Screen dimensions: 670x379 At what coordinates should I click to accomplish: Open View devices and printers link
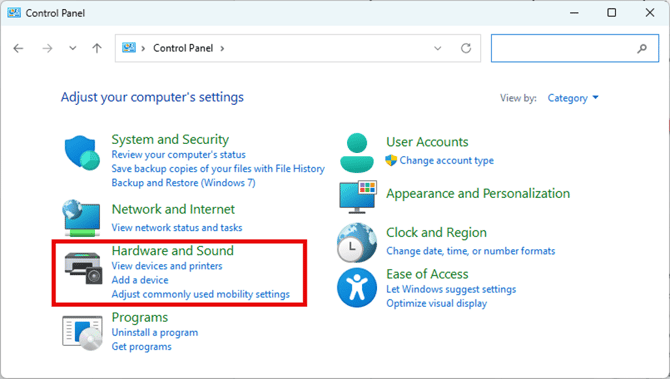tap(167, 266)
